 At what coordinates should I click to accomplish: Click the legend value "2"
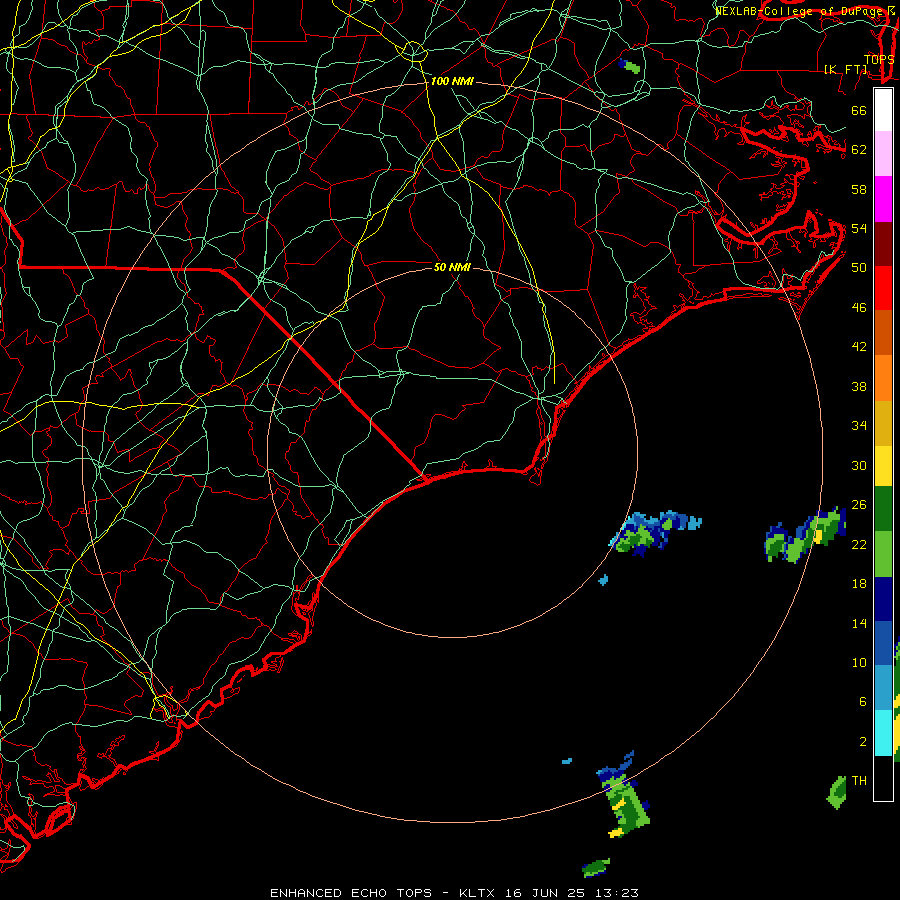(x=862, y=742)
